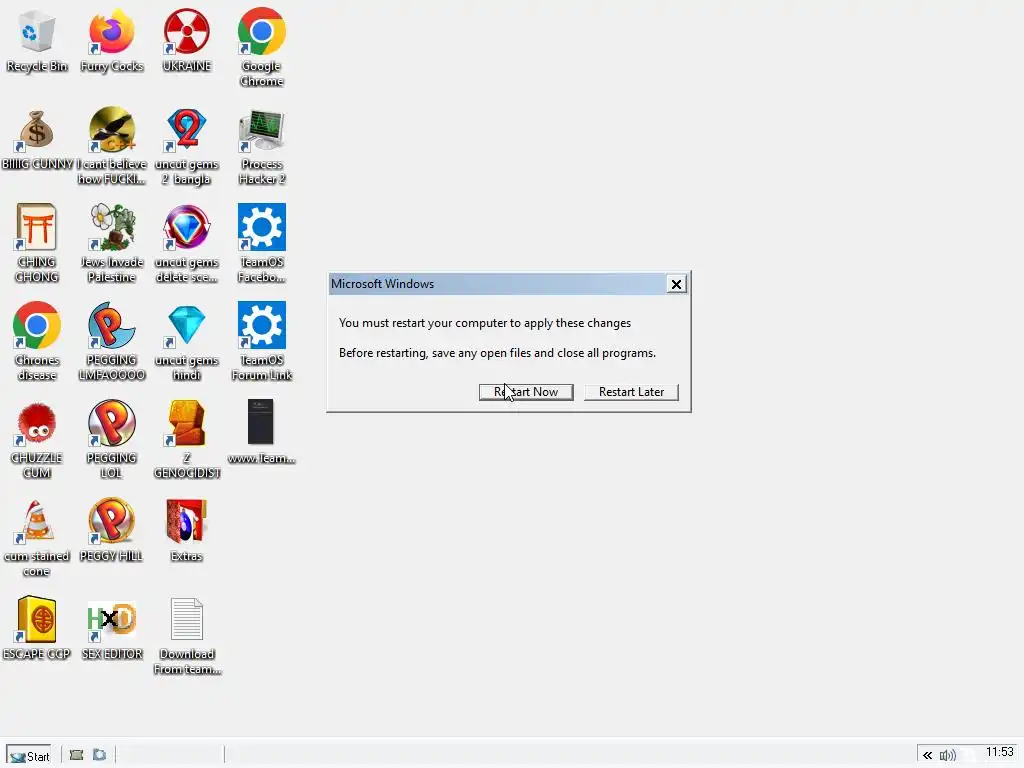Select the TeamOS Forum Link icon
Image resolution: width=1024 pixels, height=768 pixels.
pyautogui.click(x=261, y=325)
